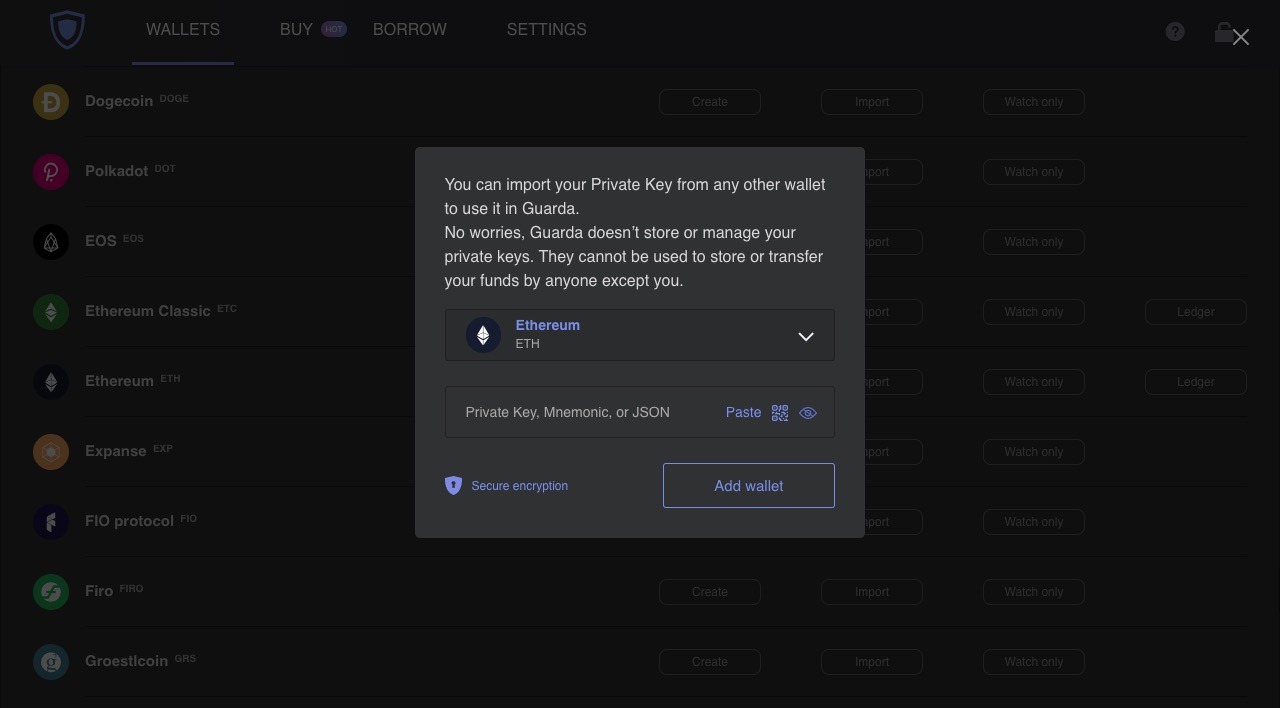Expand the Ethereum currency dropdown

click(x=640, y=335)
